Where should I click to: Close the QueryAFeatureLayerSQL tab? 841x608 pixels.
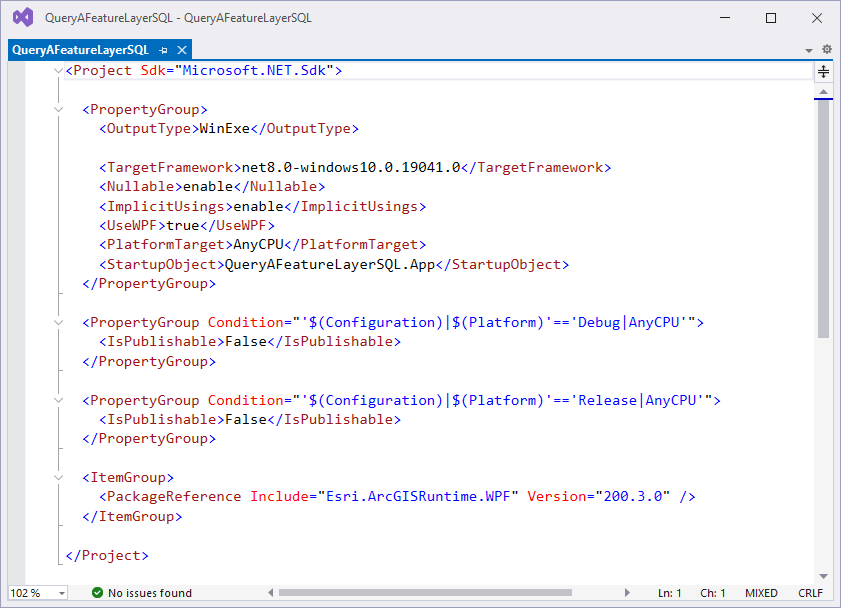coord(182,50)
